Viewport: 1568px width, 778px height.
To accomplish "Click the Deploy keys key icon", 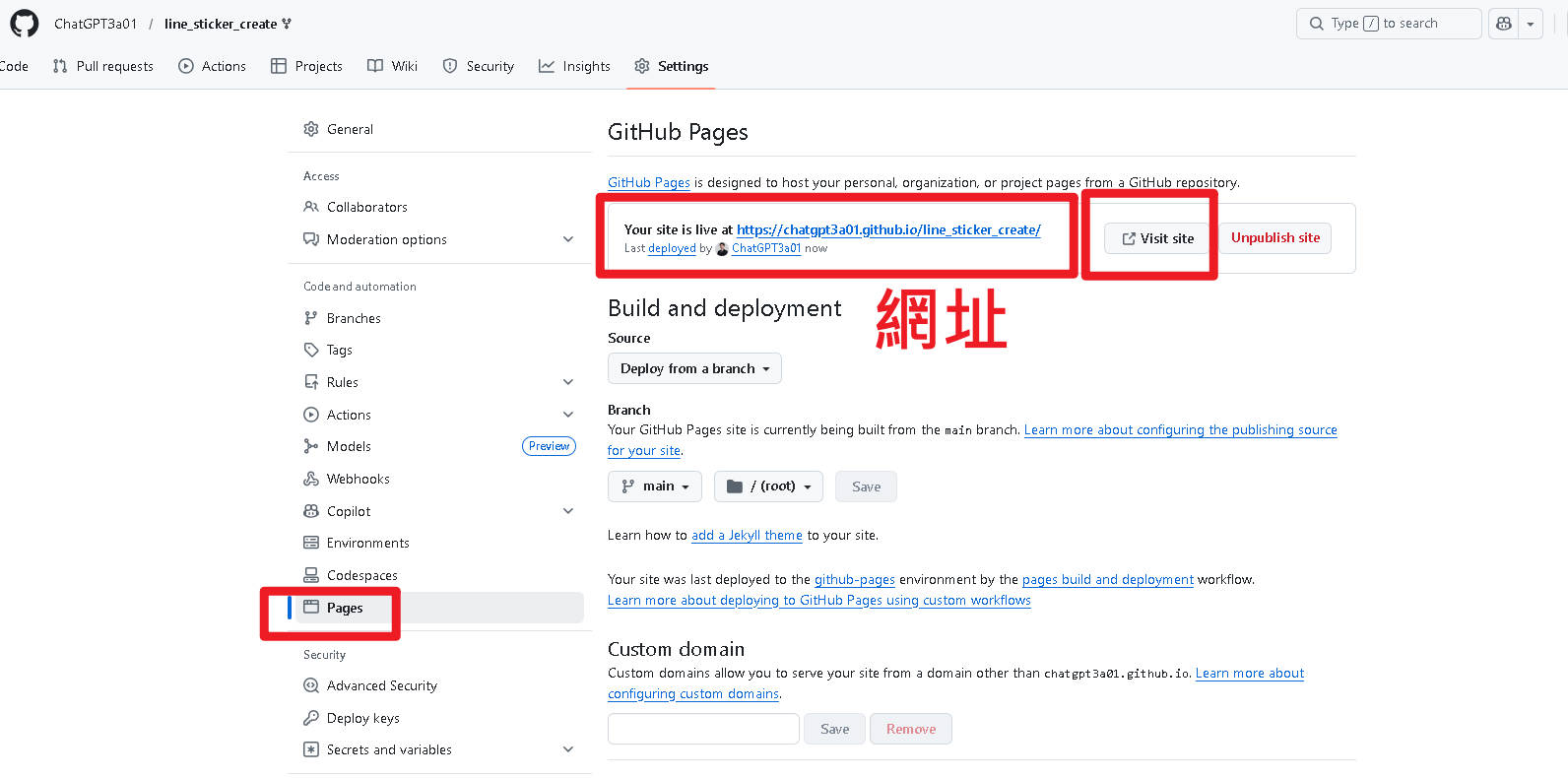I will (311, 718).
